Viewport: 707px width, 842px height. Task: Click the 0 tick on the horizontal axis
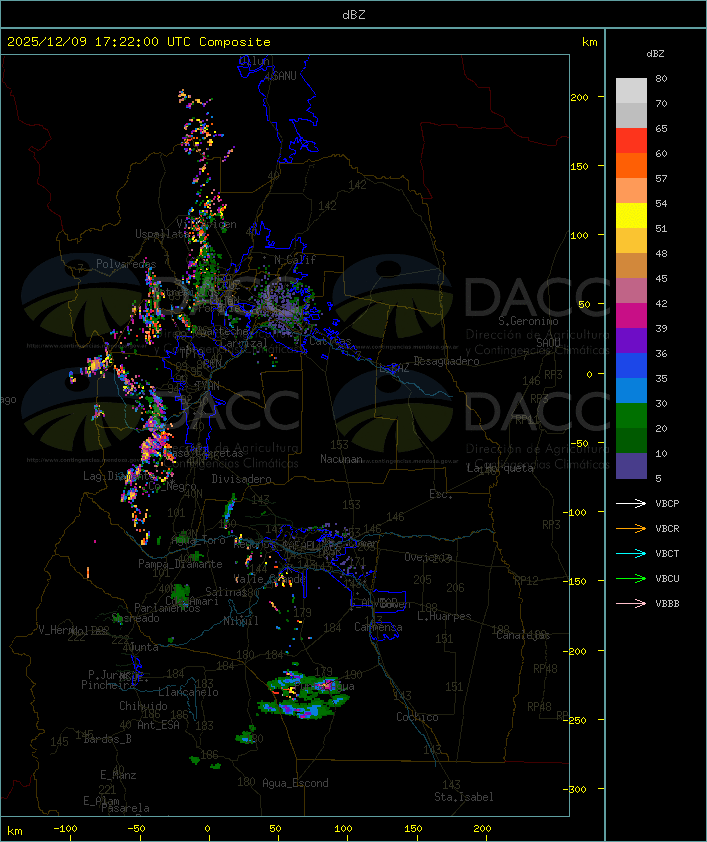coord(208,829)
